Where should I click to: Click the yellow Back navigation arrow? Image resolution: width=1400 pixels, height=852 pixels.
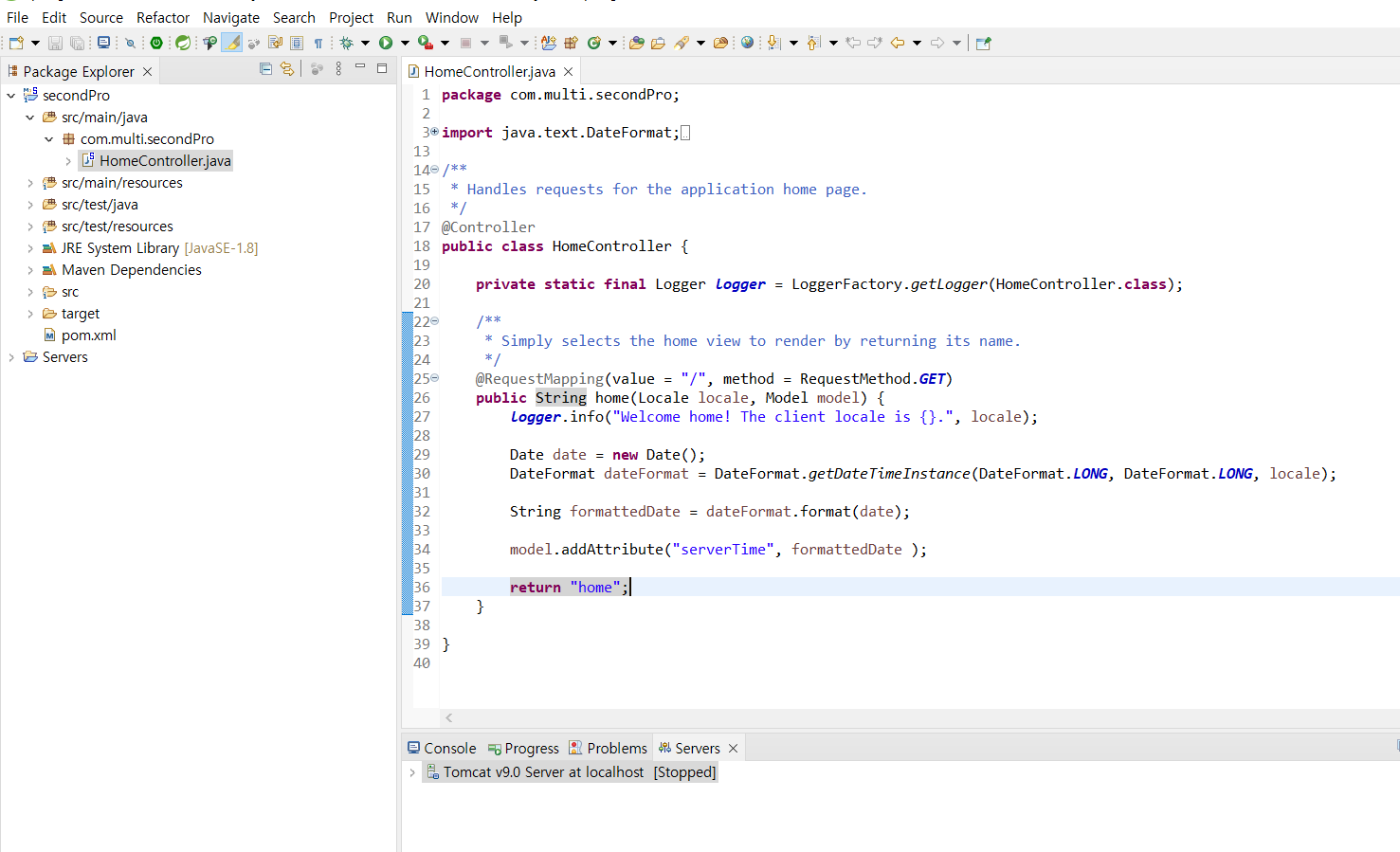click(897, 43)
